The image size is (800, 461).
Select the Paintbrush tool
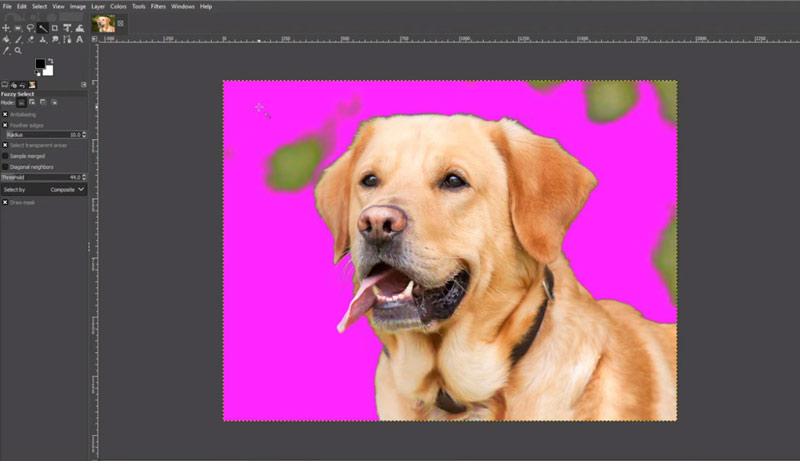coord(18,39)
